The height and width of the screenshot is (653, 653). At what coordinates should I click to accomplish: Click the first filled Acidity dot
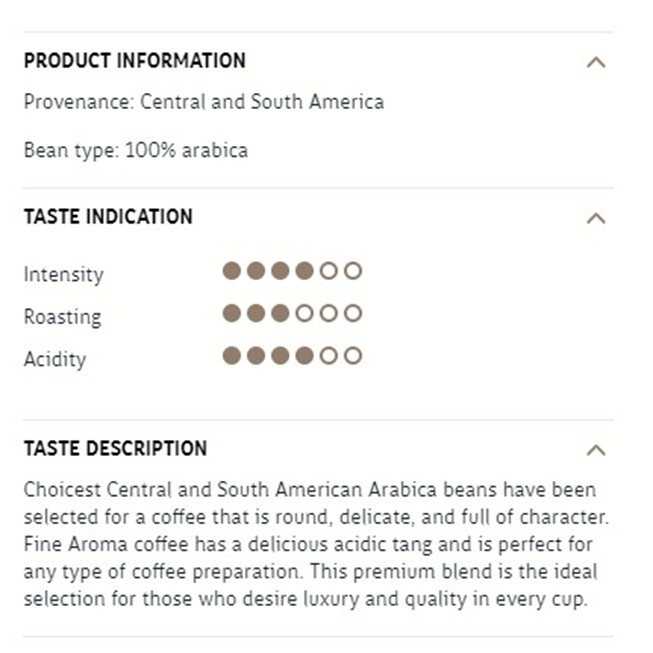[232, 356]
